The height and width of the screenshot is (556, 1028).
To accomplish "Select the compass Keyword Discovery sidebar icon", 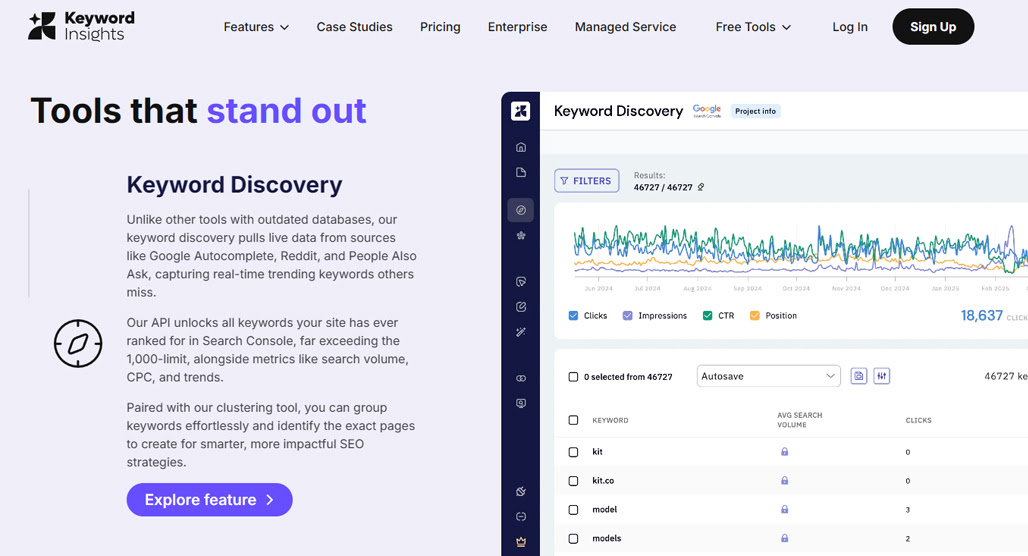I will tap(521, 210).
